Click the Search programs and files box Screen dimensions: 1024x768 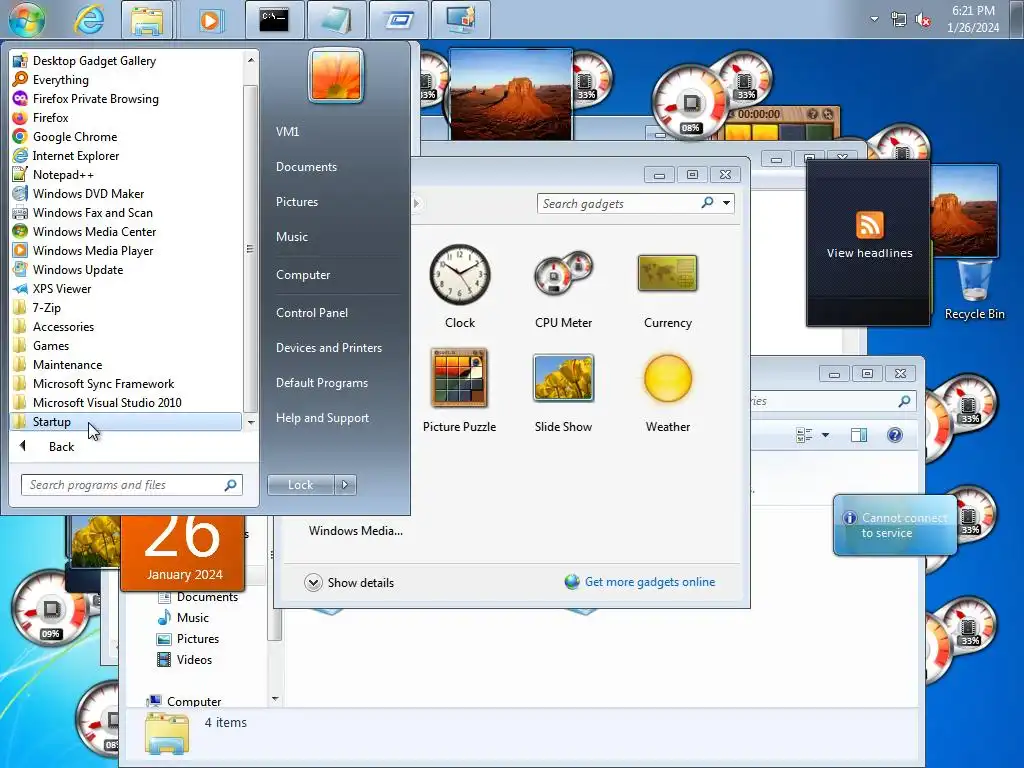(x=131, y=485)
